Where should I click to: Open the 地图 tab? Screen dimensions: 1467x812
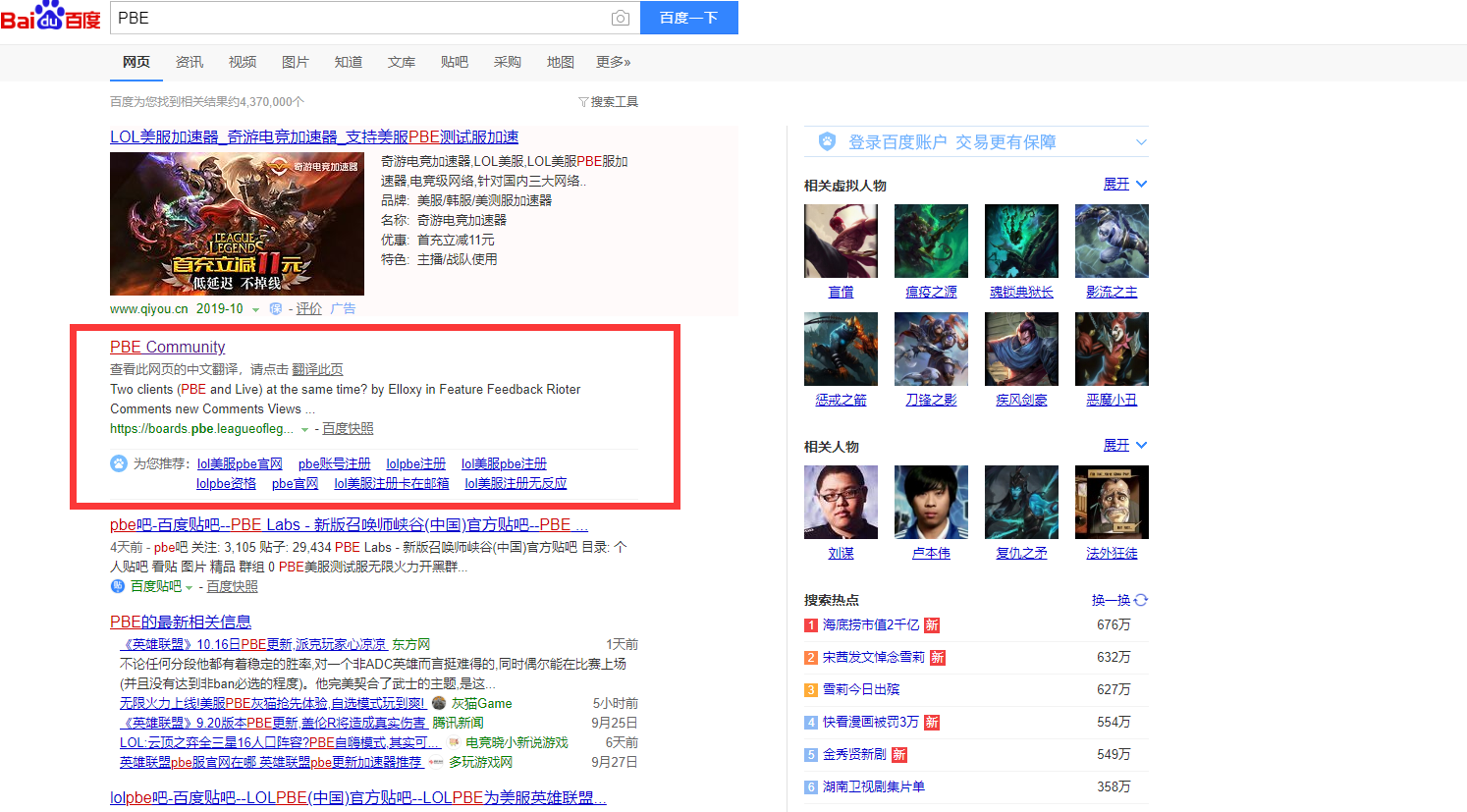[561, 62]
